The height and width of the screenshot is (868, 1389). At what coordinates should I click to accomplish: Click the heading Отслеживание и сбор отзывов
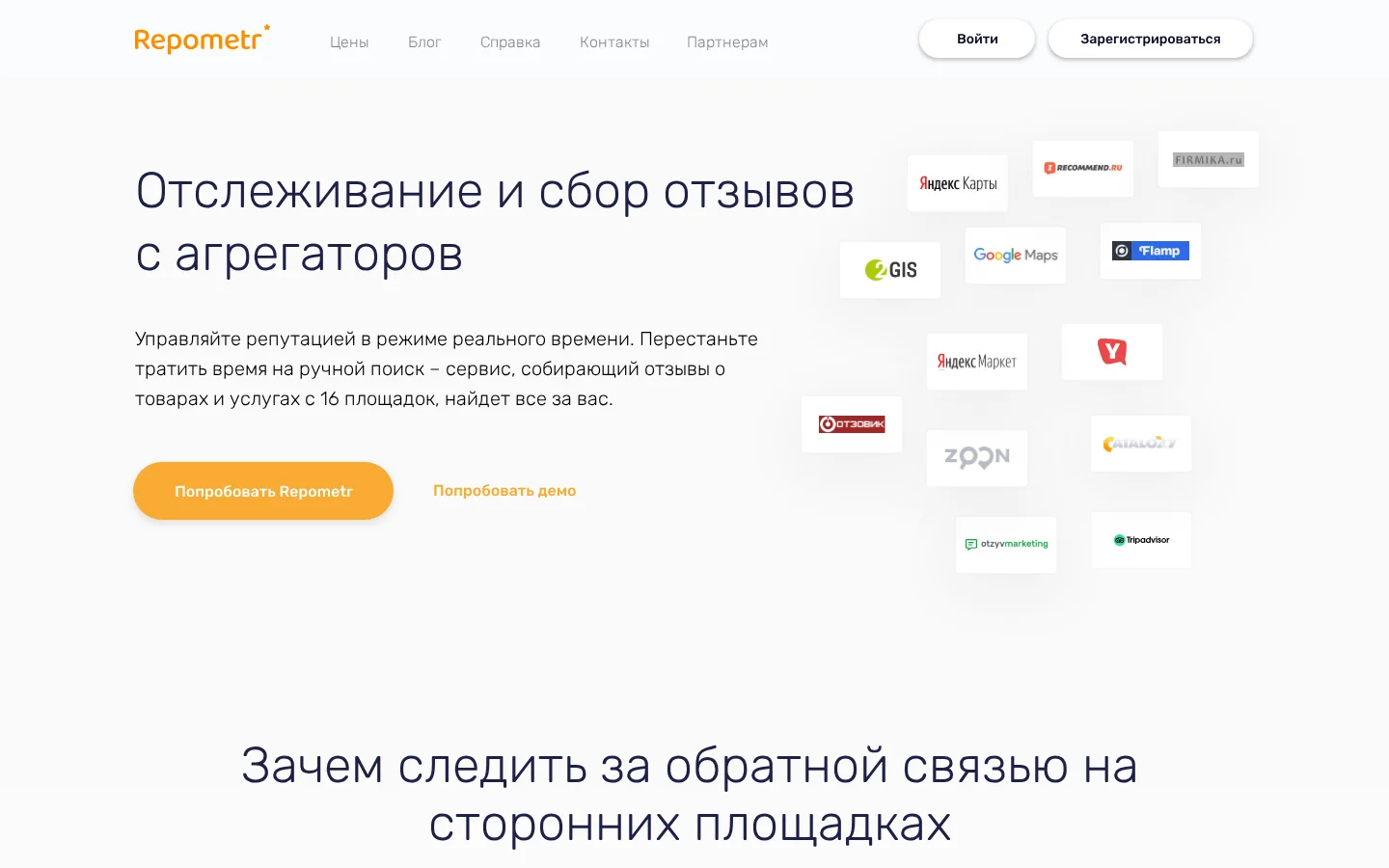tap(495, 222)
